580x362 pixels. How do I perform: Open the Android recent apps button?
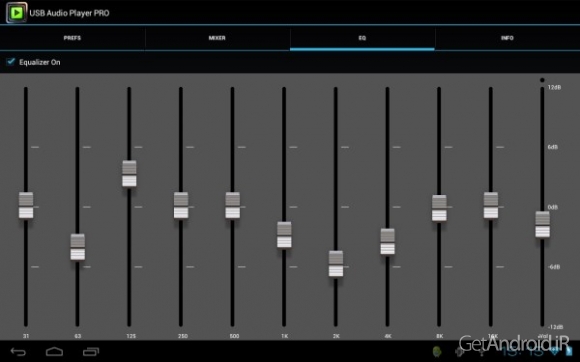tap(91, 351)
